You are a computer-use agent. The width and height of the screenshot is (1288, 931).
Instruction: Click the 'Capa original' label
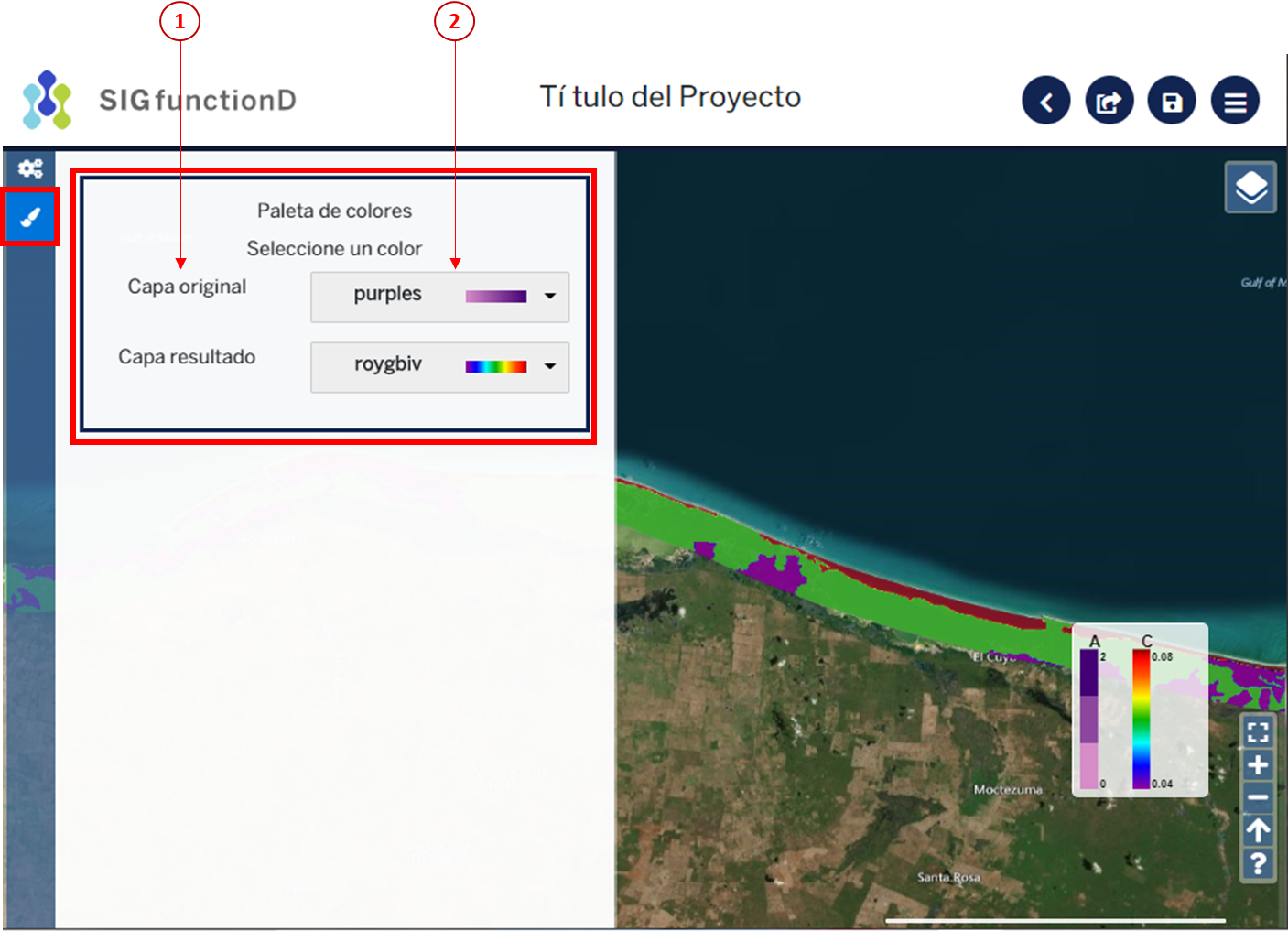click(x=187, y=287)
